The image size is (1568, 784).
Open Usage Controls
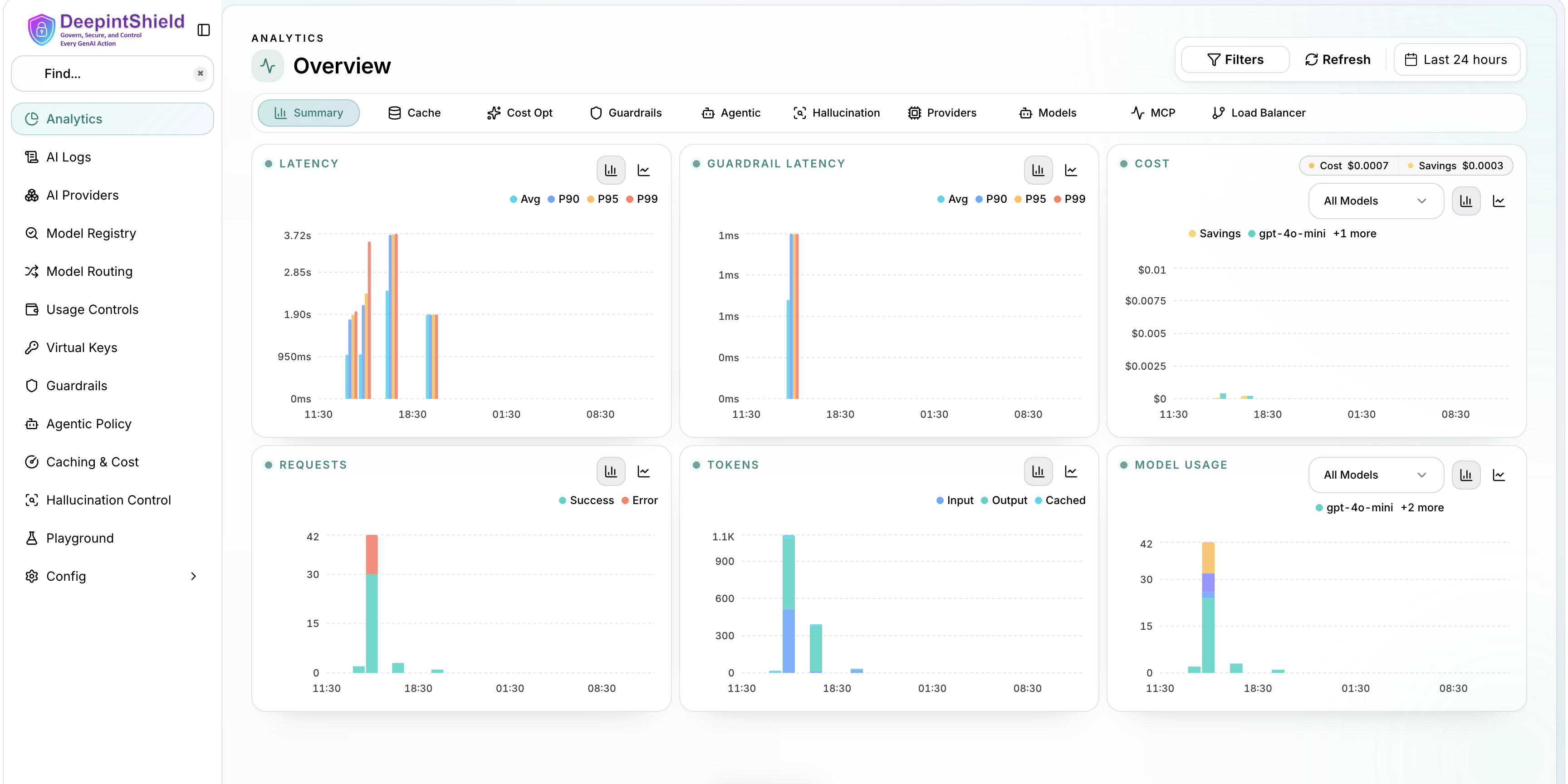coord(113,309)
